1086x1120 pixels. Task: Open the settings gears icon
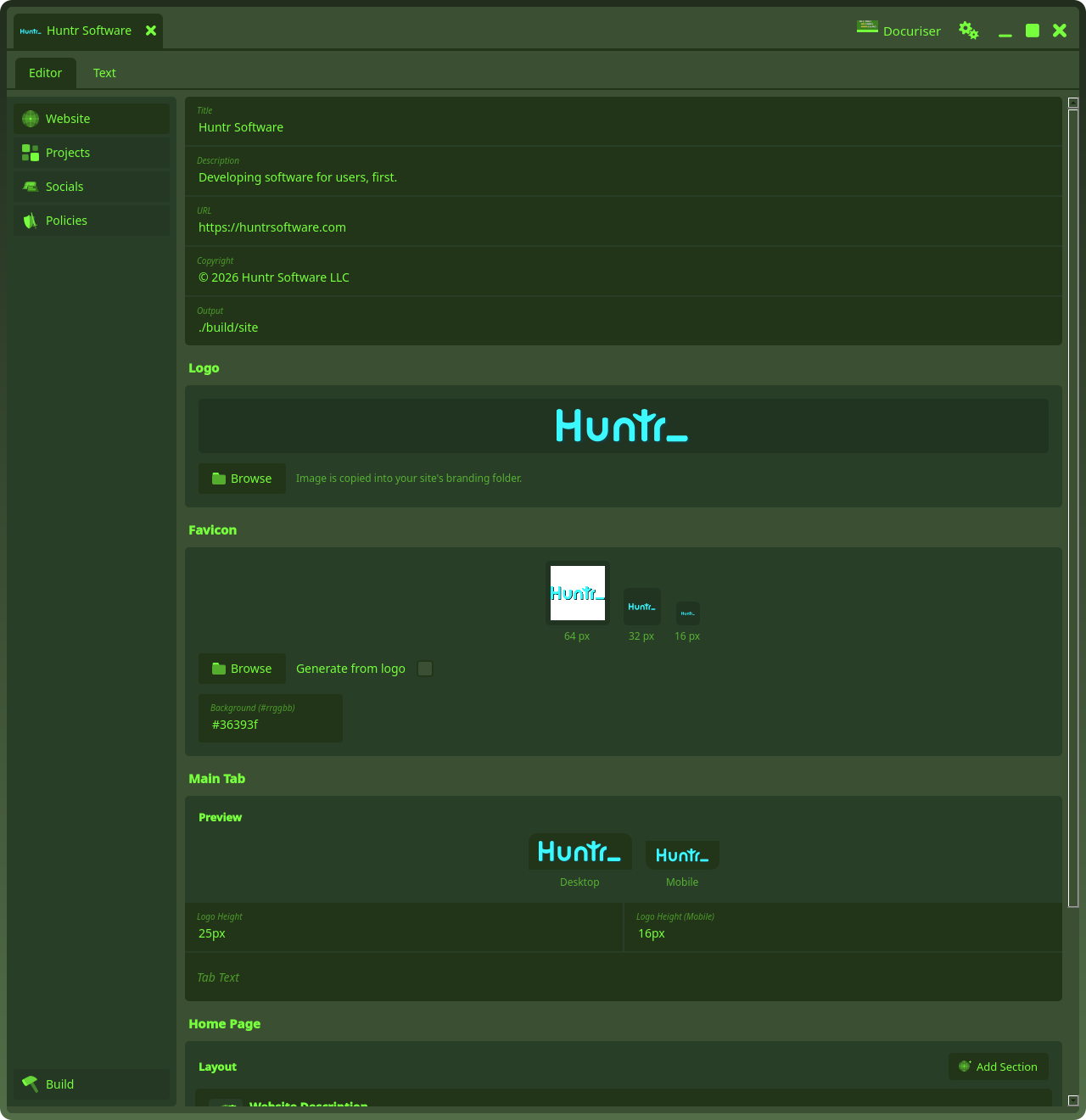[969, 31]
